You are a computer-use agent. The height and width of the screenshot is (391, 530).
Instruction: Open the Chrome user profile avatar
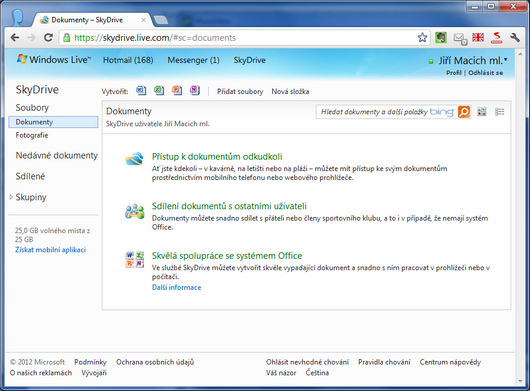[x=17, y=18]
